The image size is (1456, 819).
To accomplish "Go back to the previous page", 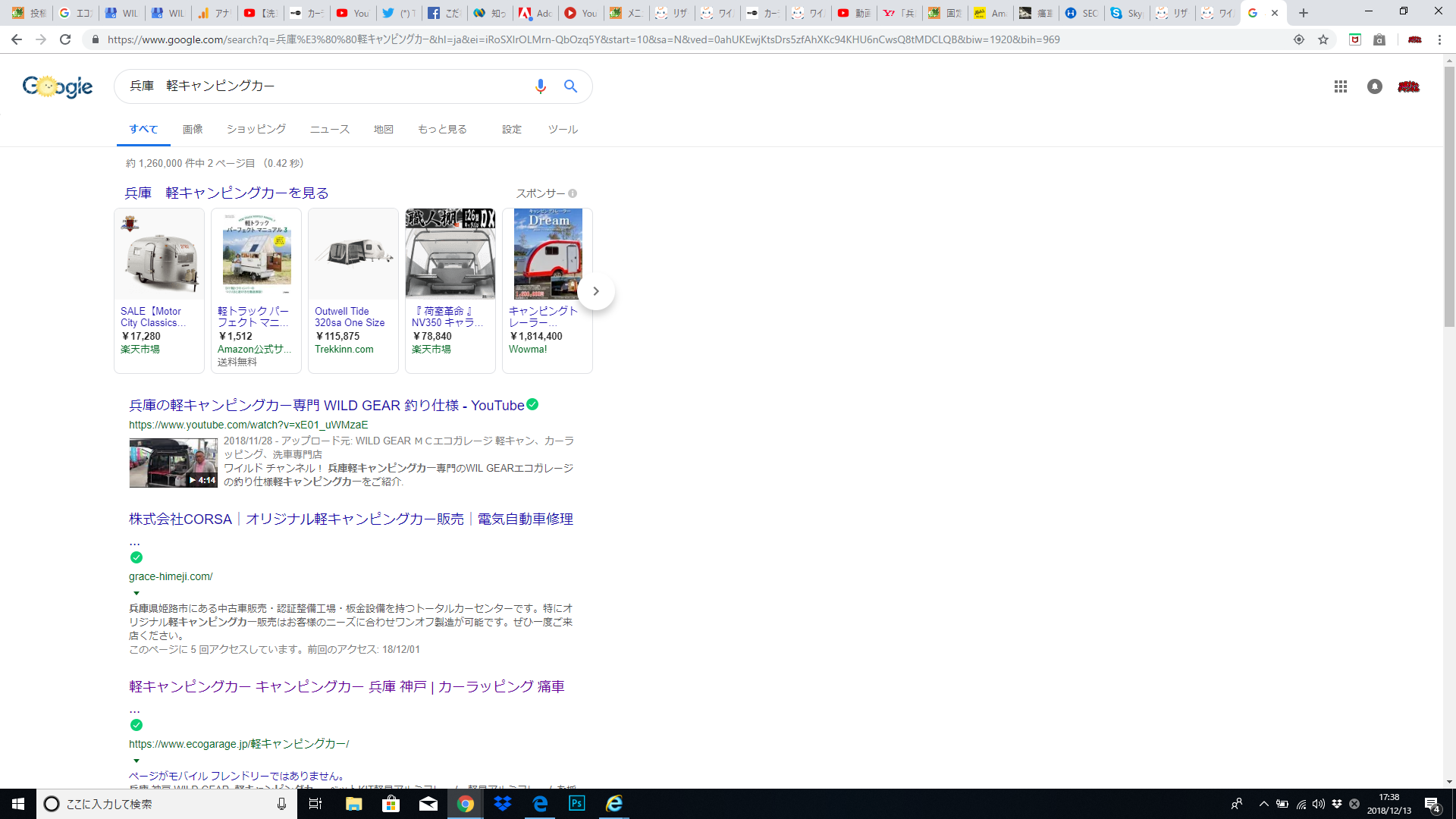I will point(17,39).
